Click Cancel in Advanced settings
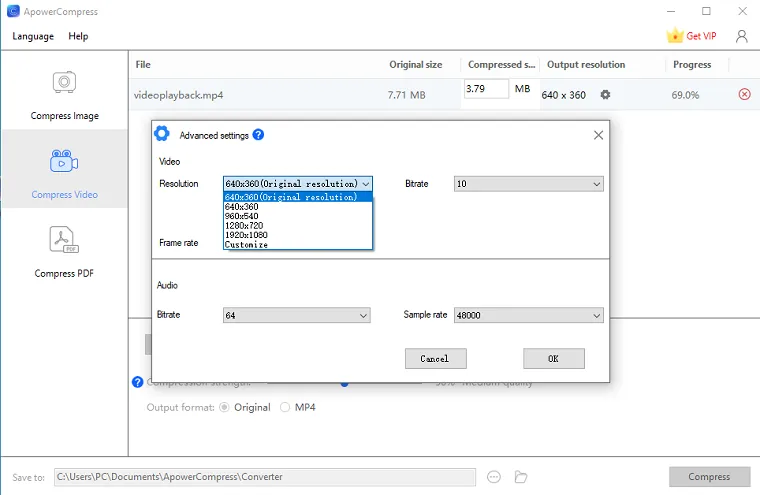760x495 pixels. point(436,358)
